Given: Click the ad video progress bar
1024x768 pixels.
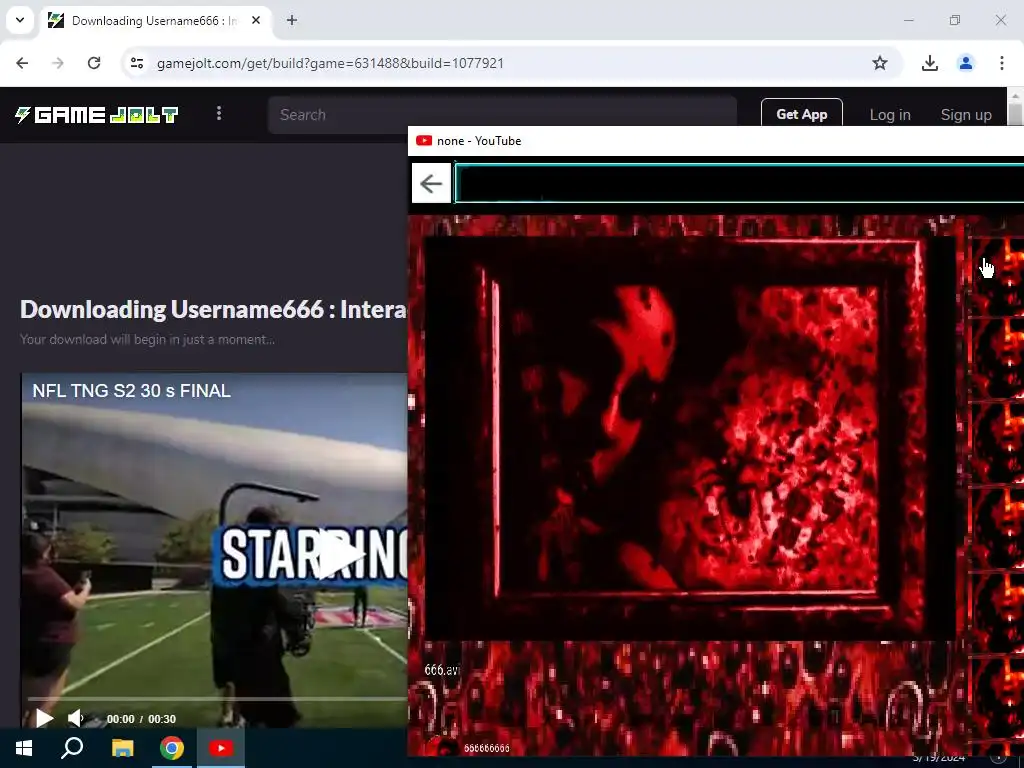Looking at the screenshot, I should (x=216, y=699).
